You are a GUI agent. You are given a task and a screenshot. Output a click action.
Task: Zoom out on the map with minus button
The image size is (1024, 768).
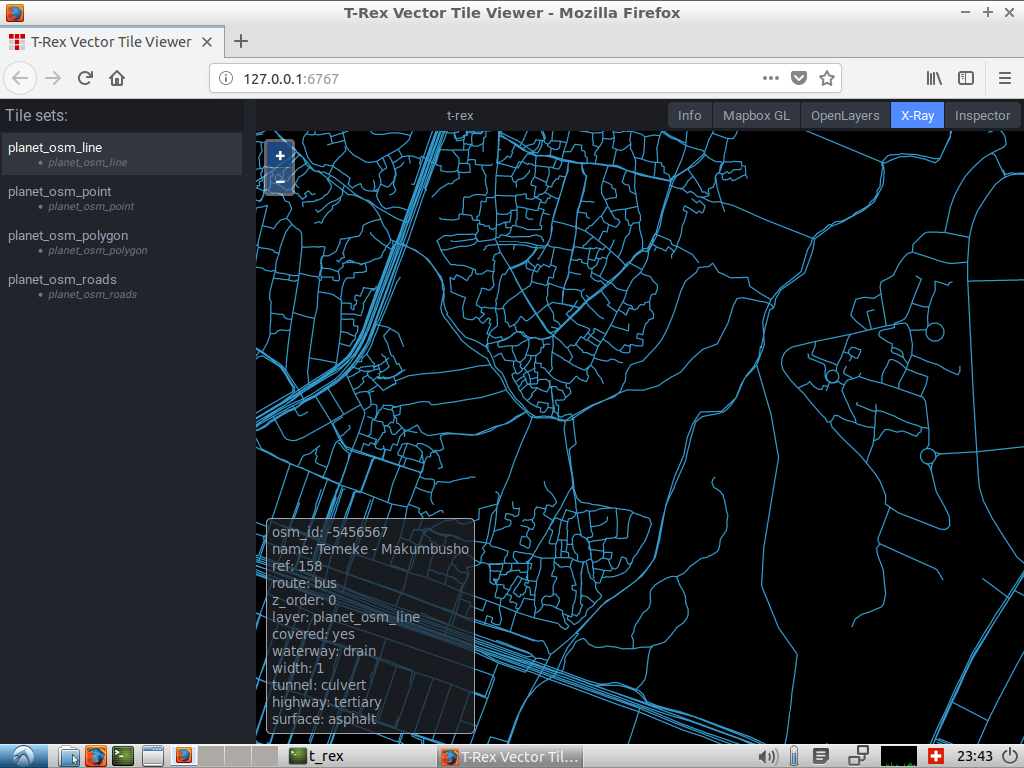pyautogui.click(x=280, y=181)
